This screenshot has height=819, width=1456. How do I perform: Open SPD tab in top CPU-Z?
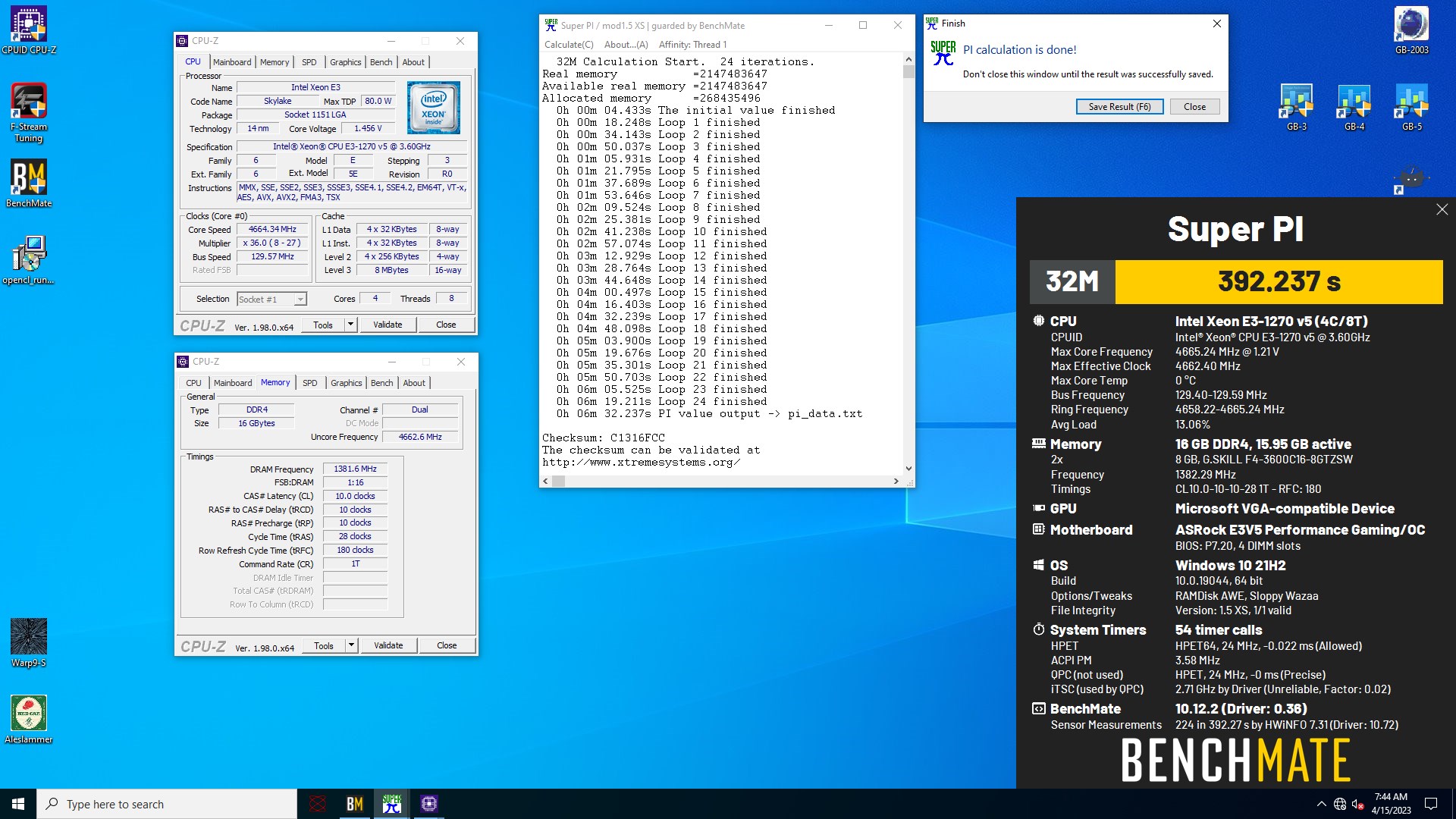tap(309, 62)
